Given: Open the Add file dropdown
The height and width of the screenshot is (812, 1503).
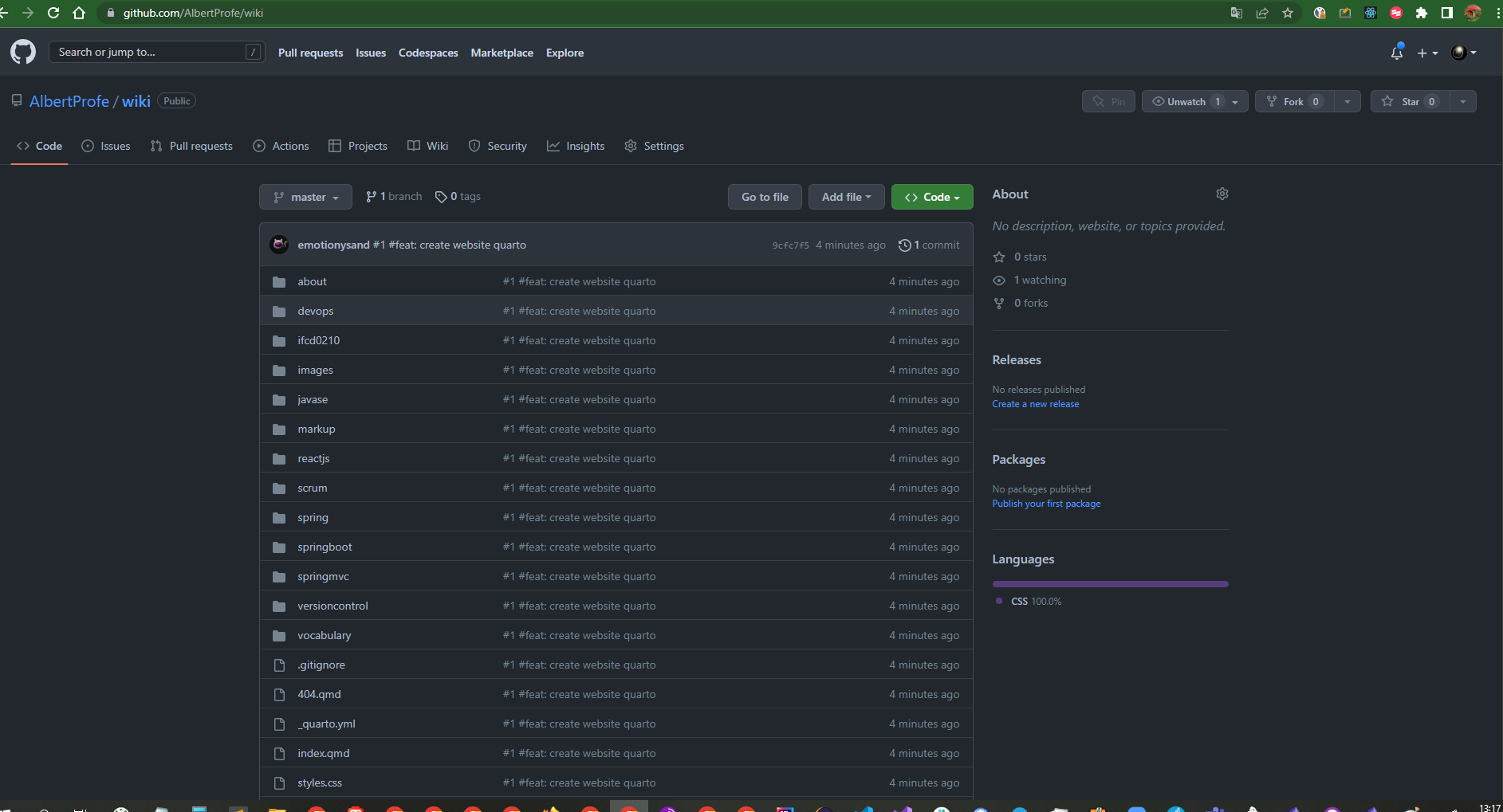Looking at the screenshot, I should coord(846,197).
